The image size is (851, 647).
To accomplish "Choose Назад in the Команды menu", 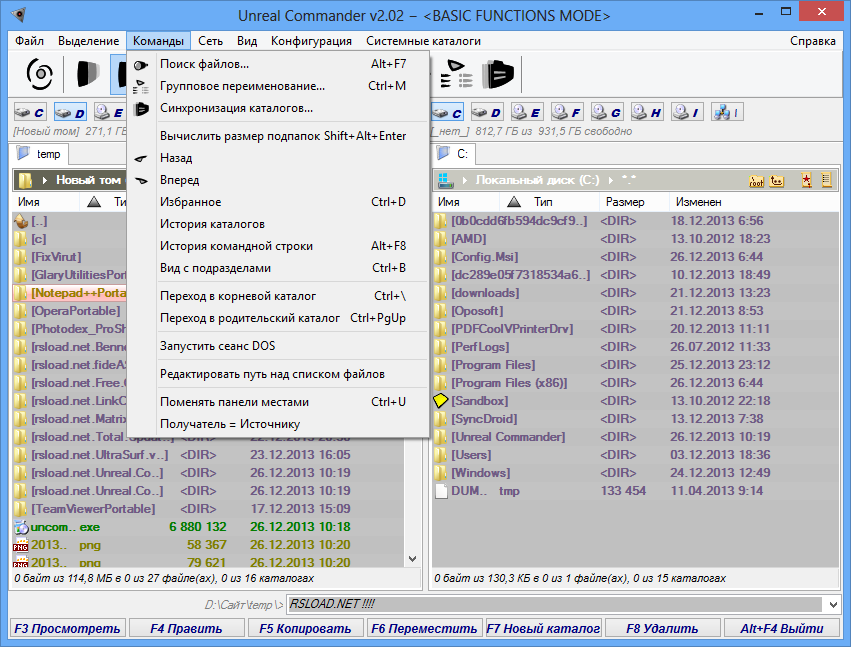I will coord(278,158).
